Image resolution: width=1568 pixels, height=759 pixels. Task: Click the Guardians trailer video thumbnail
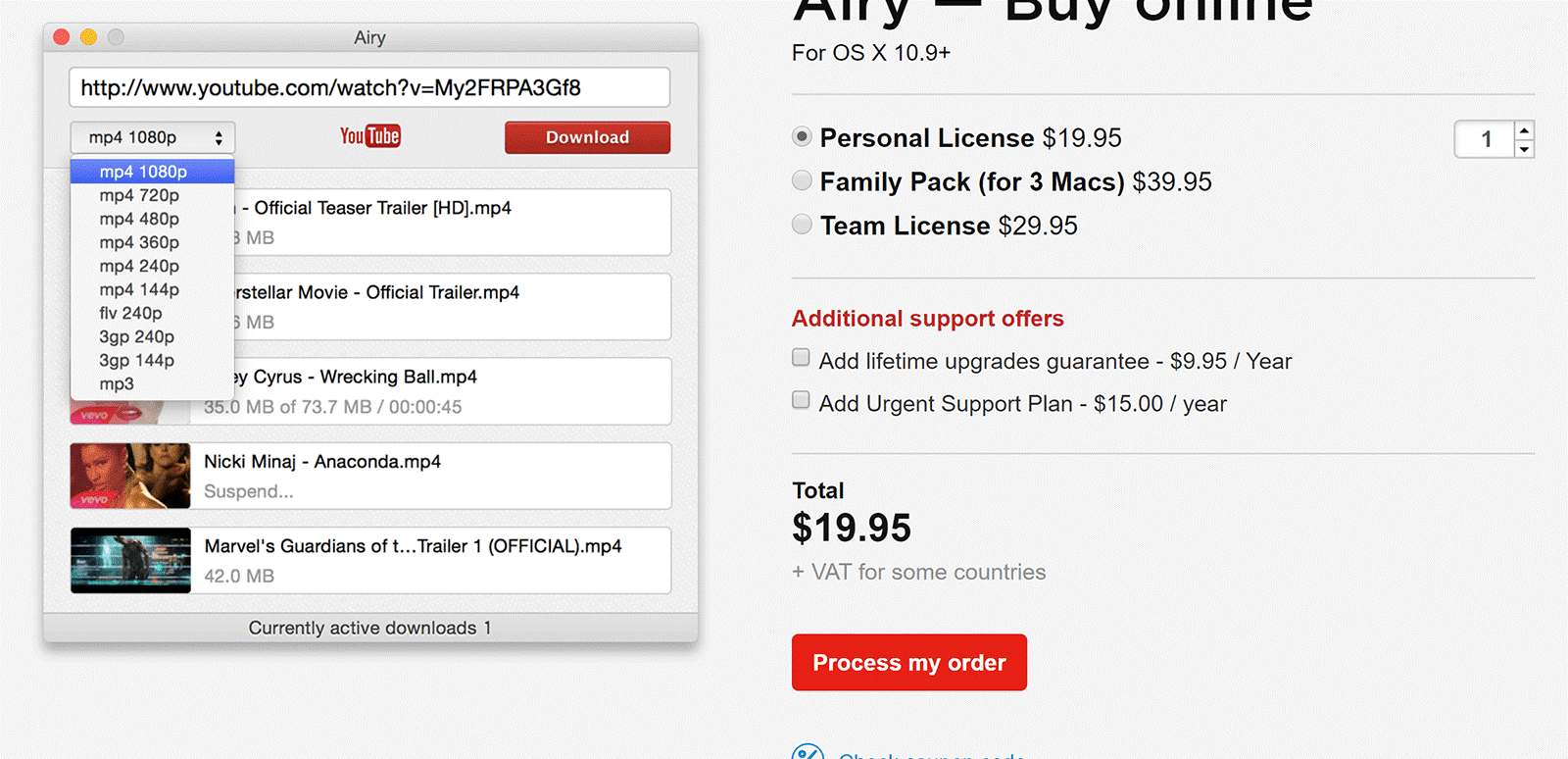130,561
